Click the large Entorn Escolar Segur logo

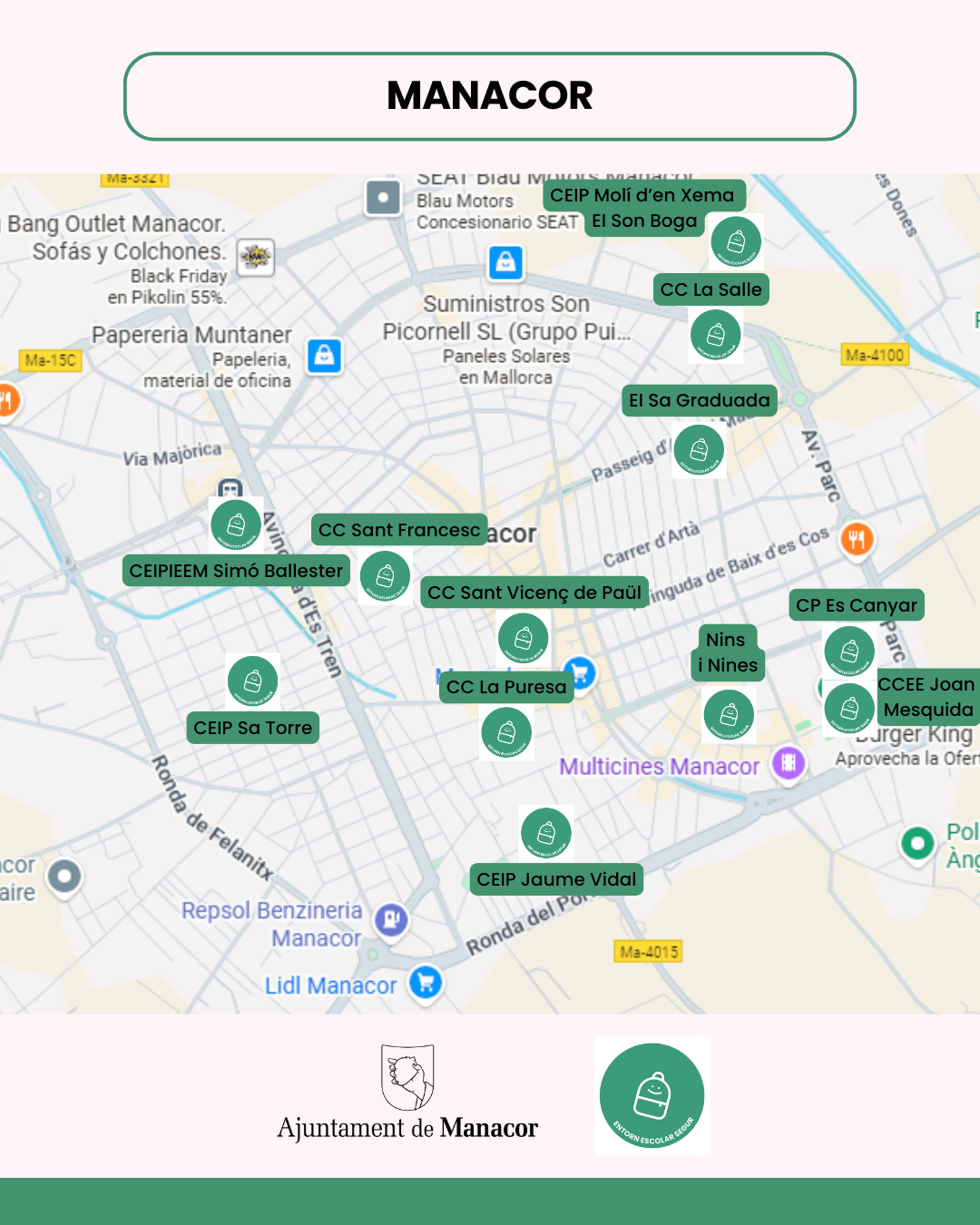652,1095
